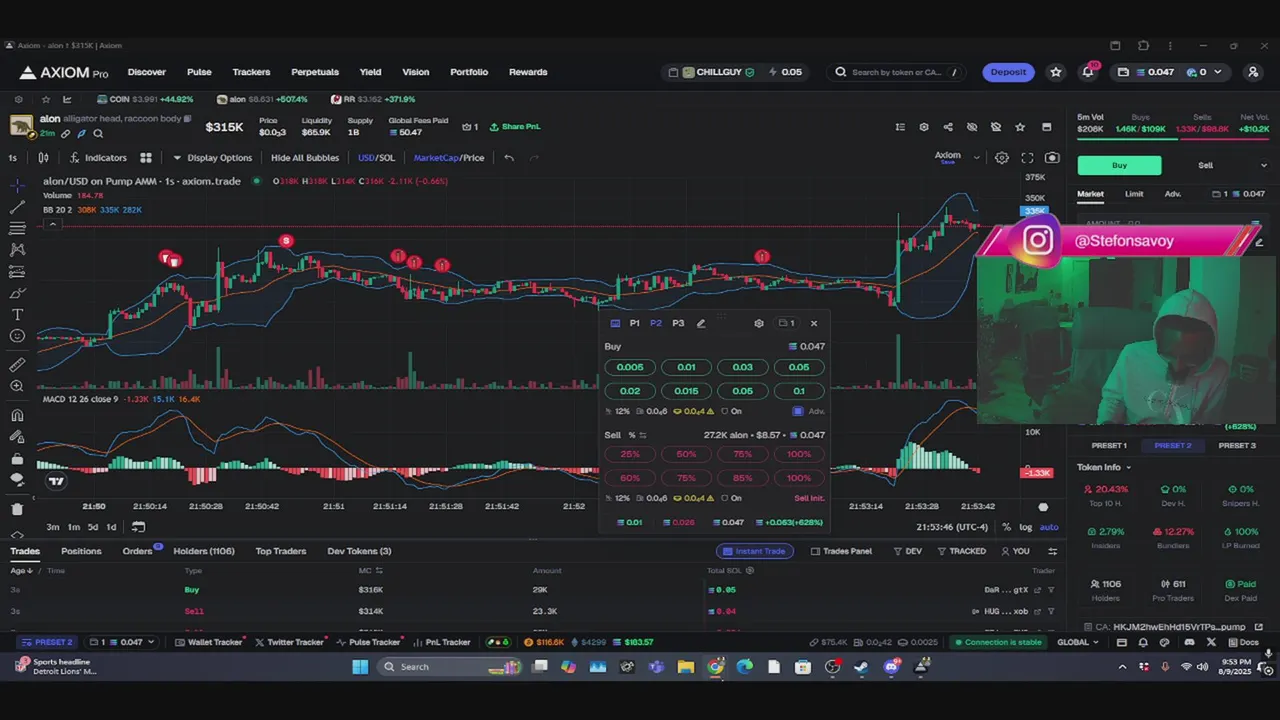The height and width of the screenshot is (720, 1280).
Task: Enter fullscreen chart mode
Action: (1027, 158)
